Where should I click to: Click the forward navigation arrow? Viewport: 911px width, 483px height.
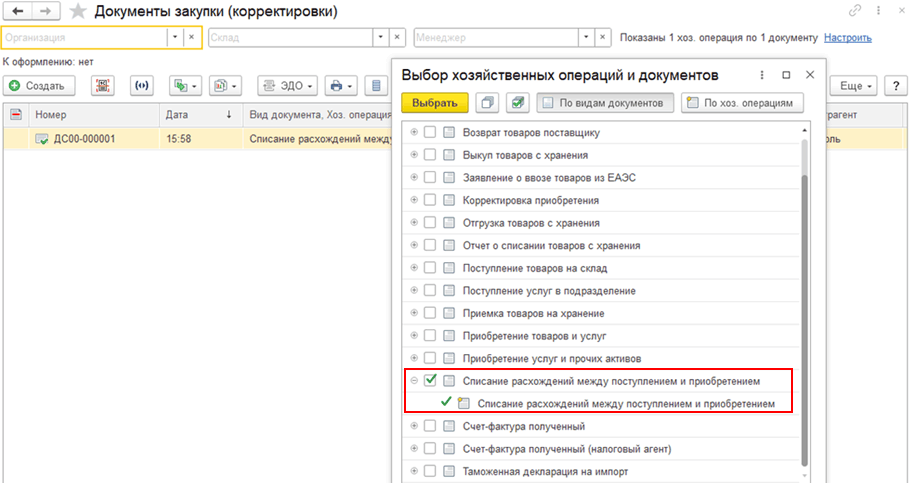(46, 11)
